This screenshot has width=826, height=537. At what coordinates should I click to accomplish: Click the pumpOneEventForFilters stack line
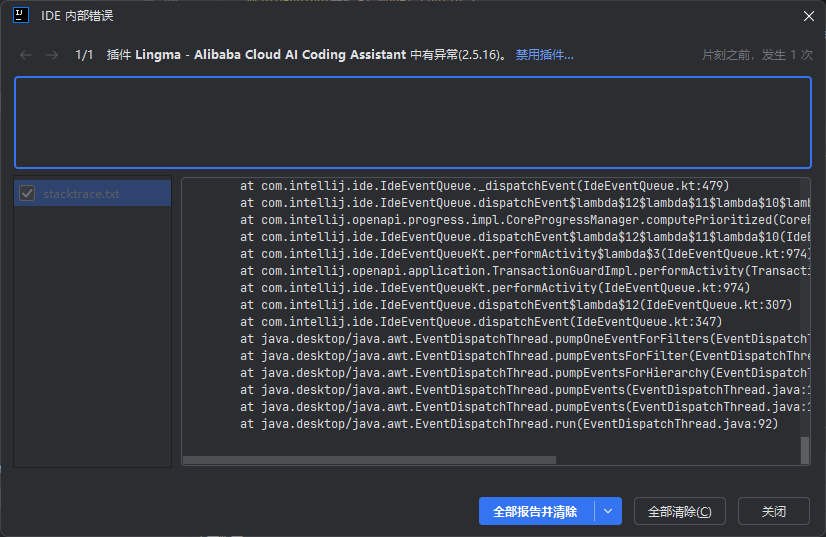point(525,339)
